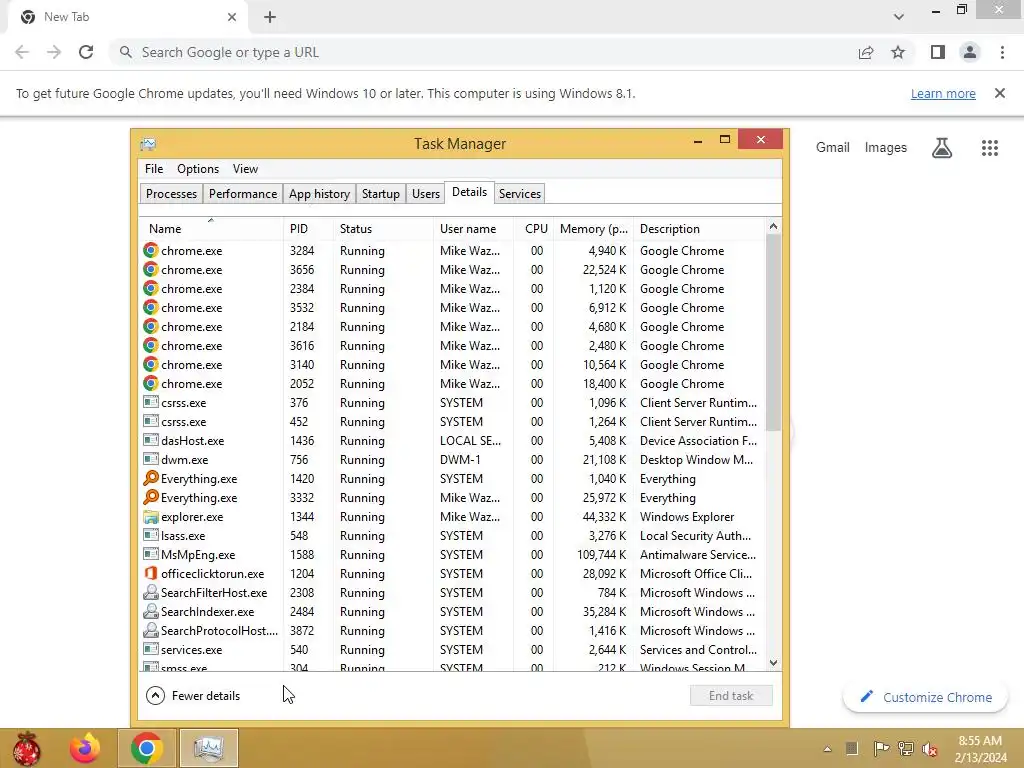The height and width of the screenshot is (768, 1024).
Task: Open Chrome profile avatar
Action: pos(970,52)
